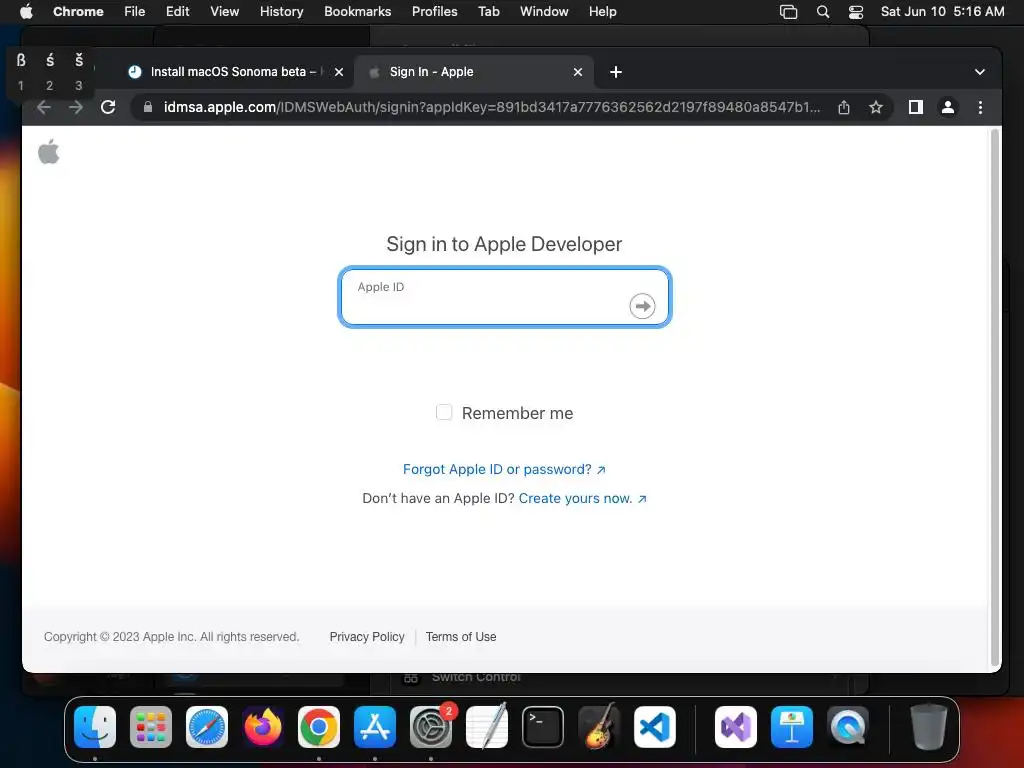
Task: Open System Settings from the Dock
Action: (x=431, y=727)
